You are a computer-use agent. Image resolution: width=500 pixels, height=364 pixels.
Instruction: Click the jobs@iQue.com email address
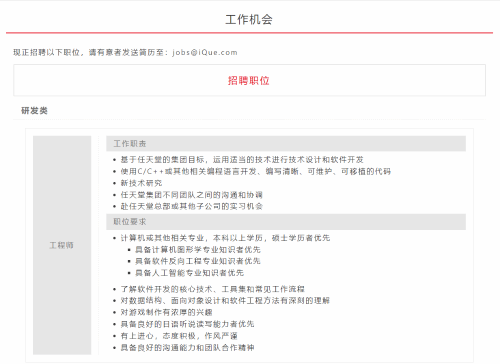(x=205, y=52)
